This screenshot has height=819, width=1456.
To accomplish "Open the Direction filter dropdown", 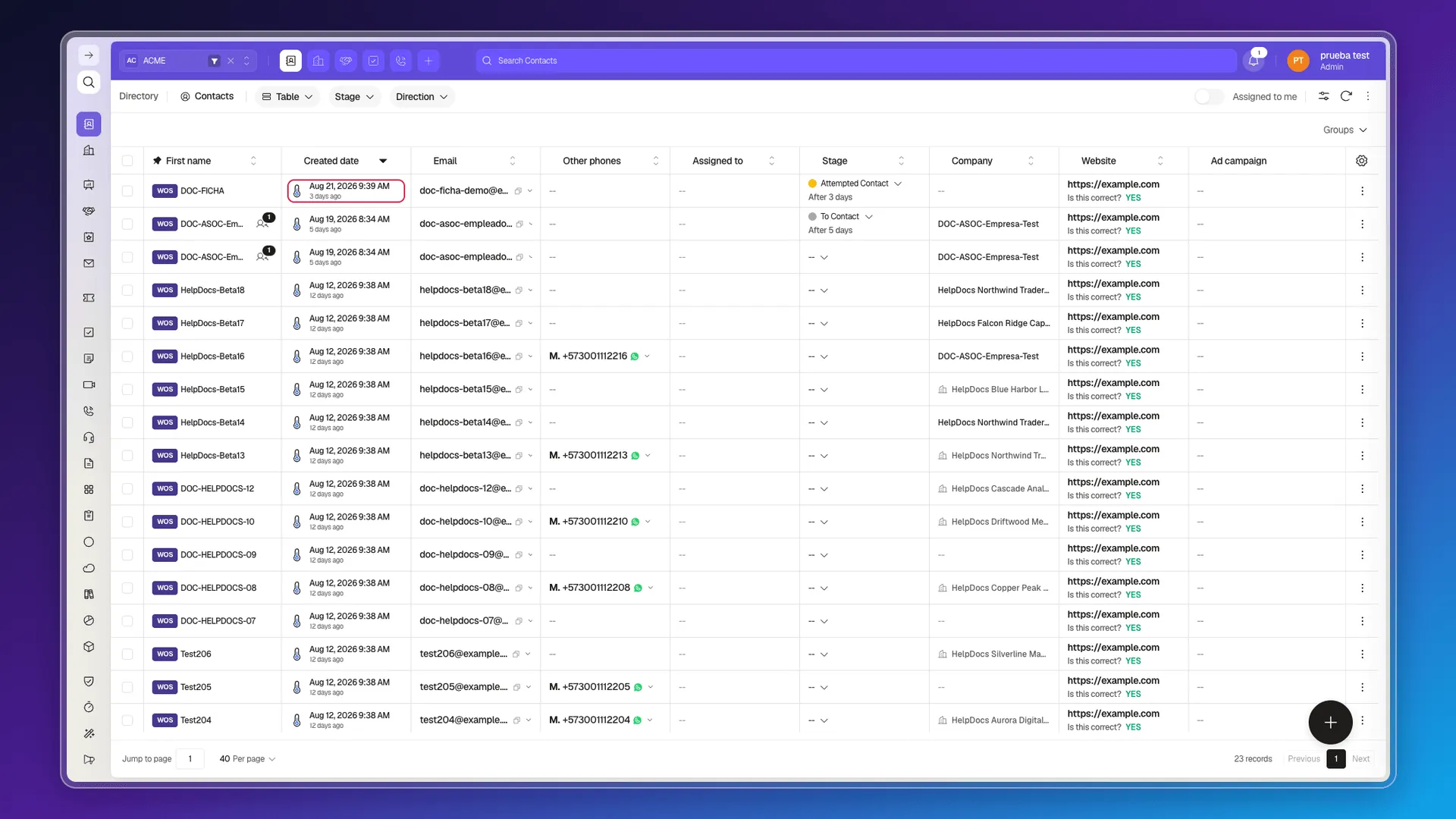I will [x=422, y=96].
